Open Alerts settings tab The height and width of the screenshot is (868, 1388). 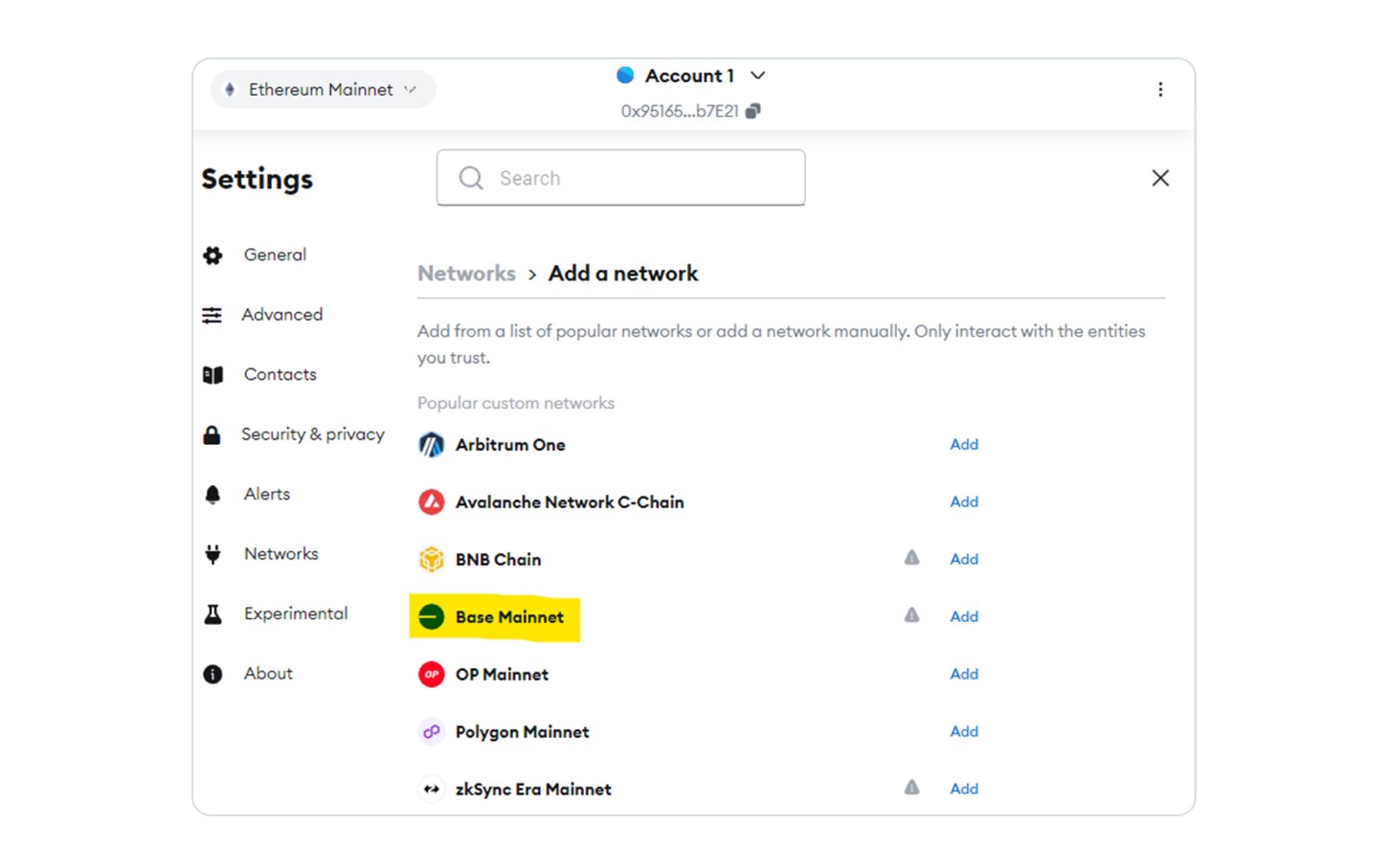[266, 494]
